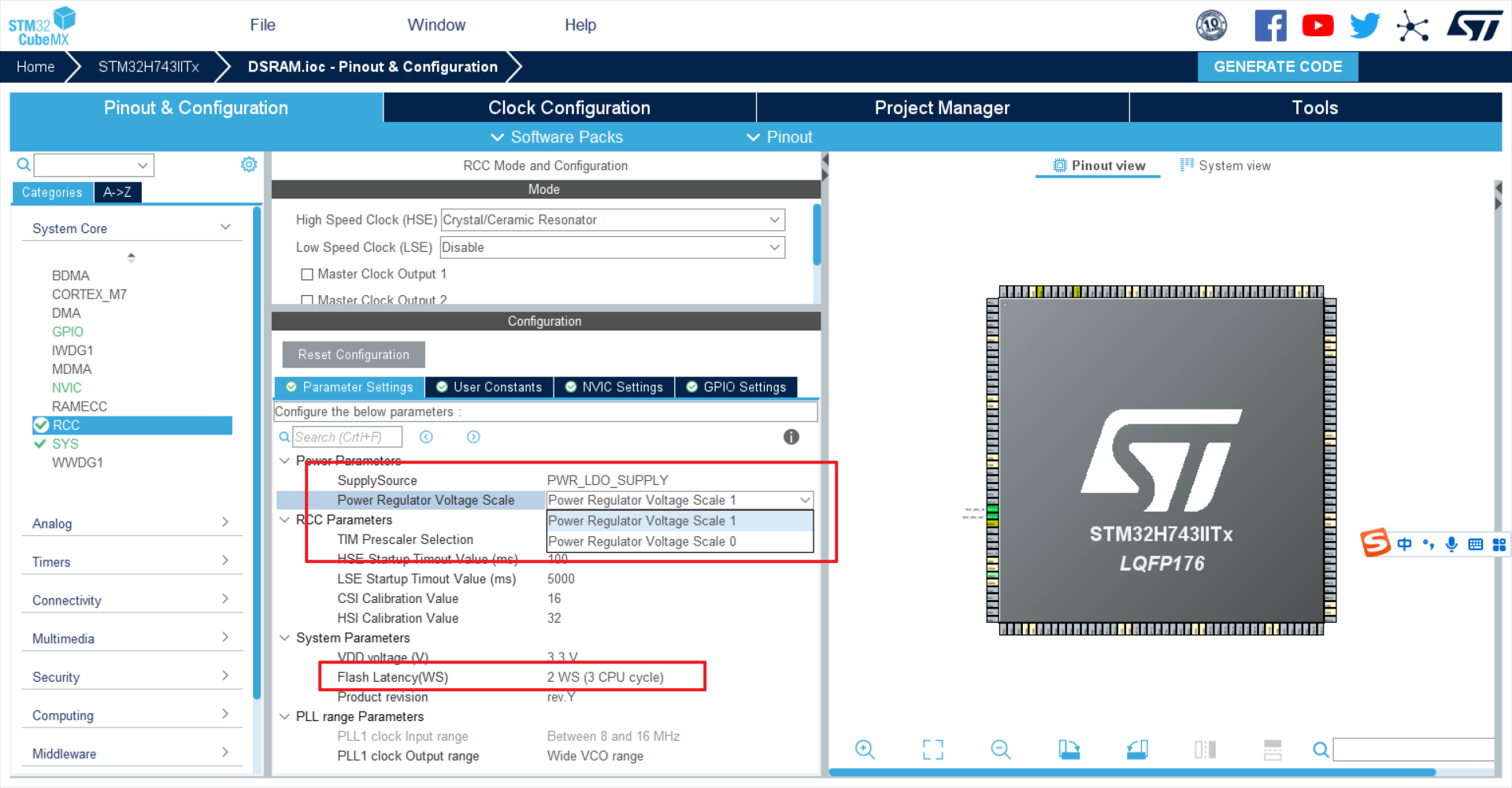Click inside the parameter search field
This screenshot has height=788, width=1512.
pyautogui.click(x=347, y=436)
